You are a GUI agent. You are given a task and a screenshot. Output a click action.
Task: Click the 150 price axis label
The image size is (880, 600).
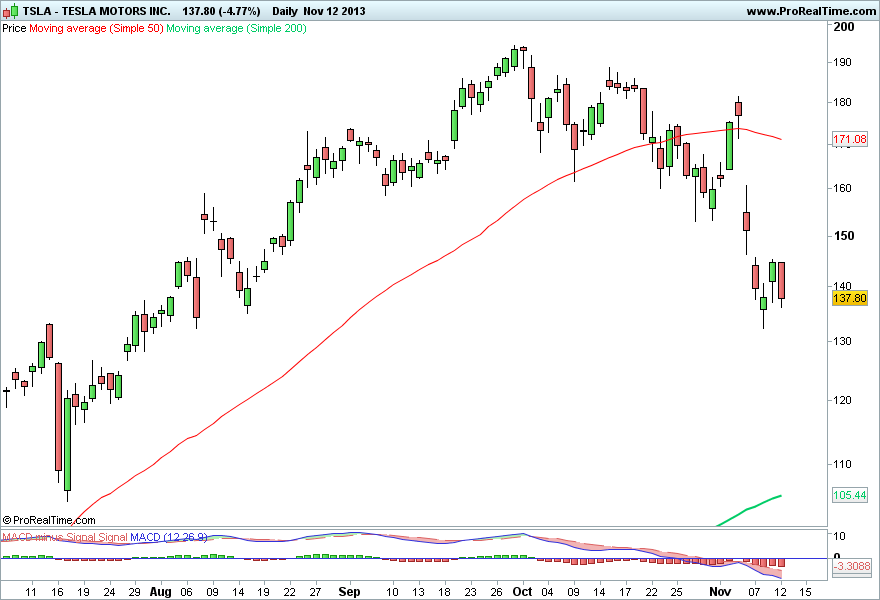coord(844,236)
